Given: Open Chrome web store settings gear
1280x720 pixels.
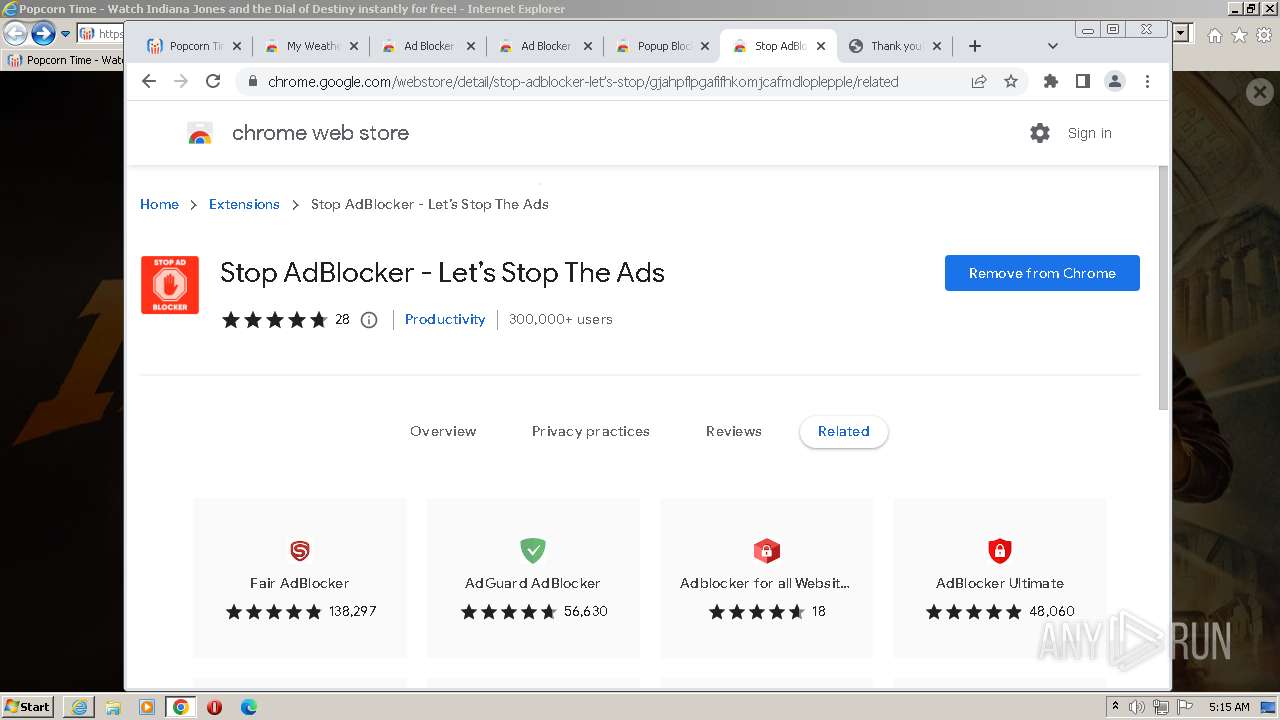Looking at the screenshot, I should pyautogui.click(x=1040, y=133).
